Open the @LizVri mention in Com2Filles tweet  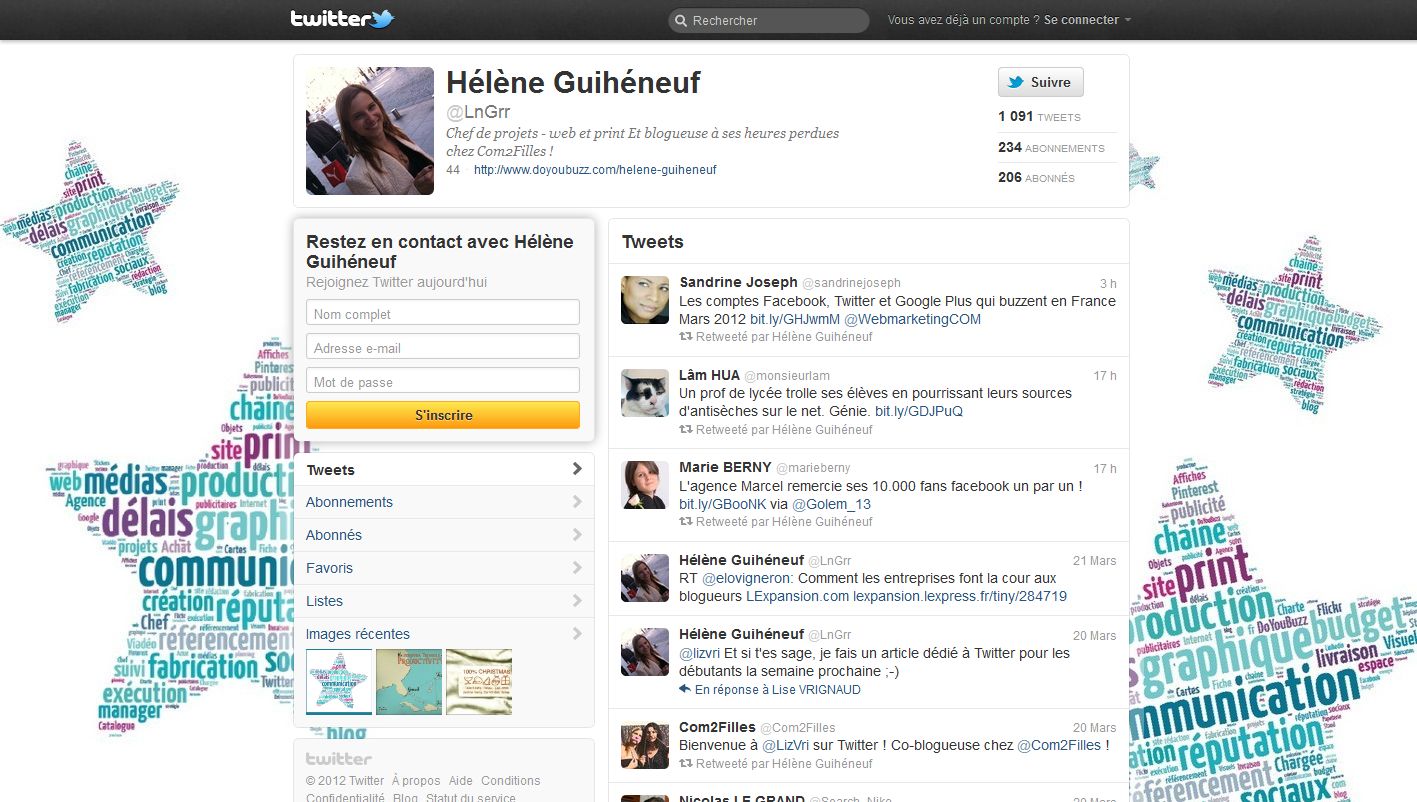(785, 745)
